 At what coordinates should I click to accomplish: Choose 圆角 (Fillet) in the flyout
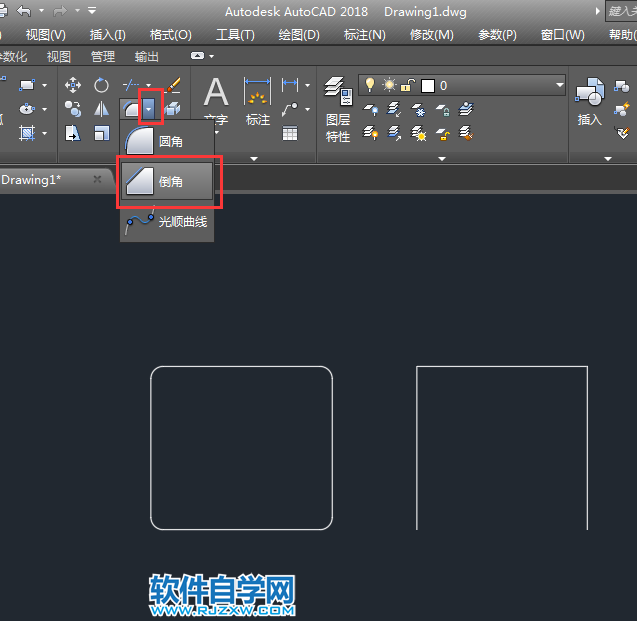167,141
